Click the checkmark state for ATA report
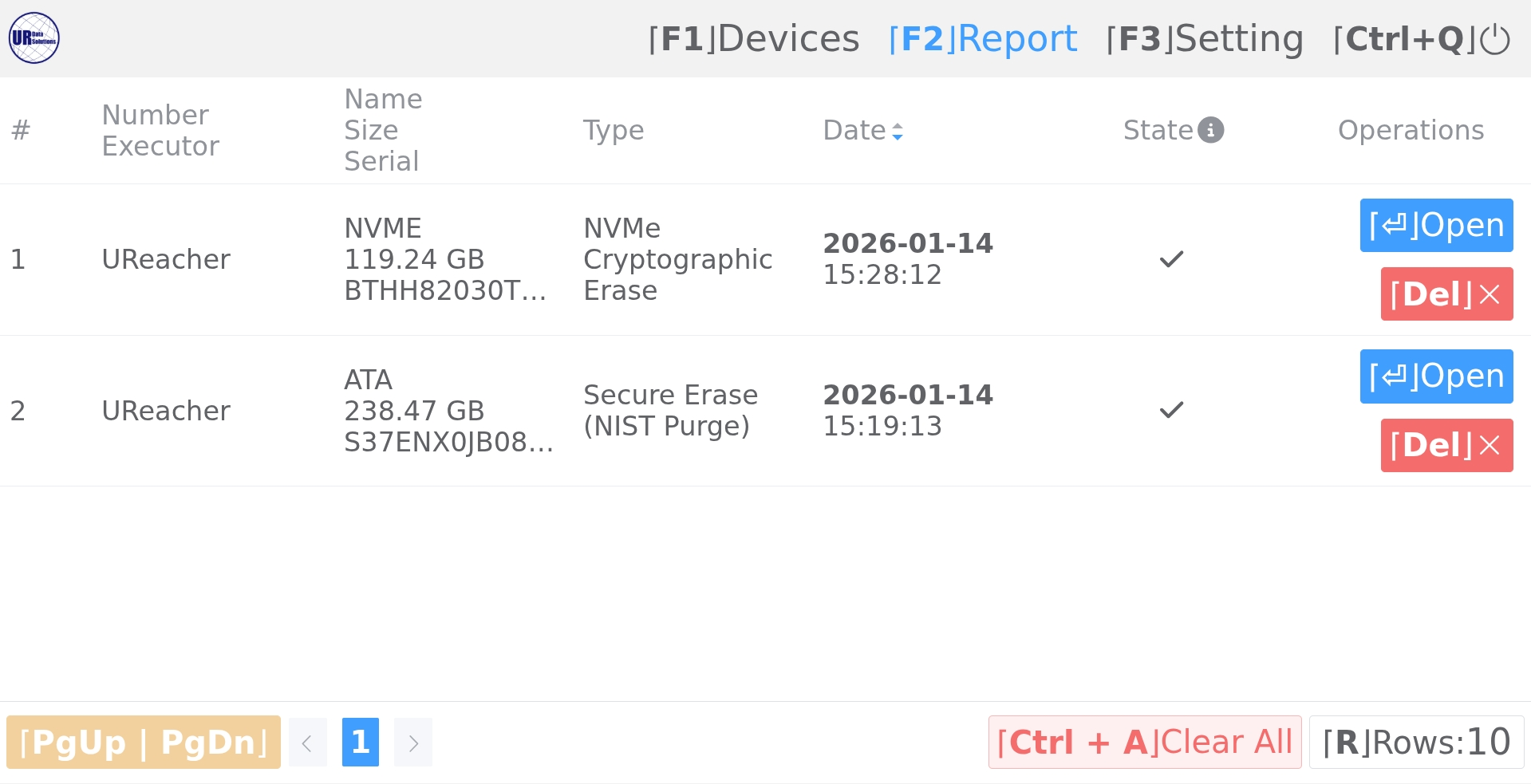 click(x=1171, y=410)
